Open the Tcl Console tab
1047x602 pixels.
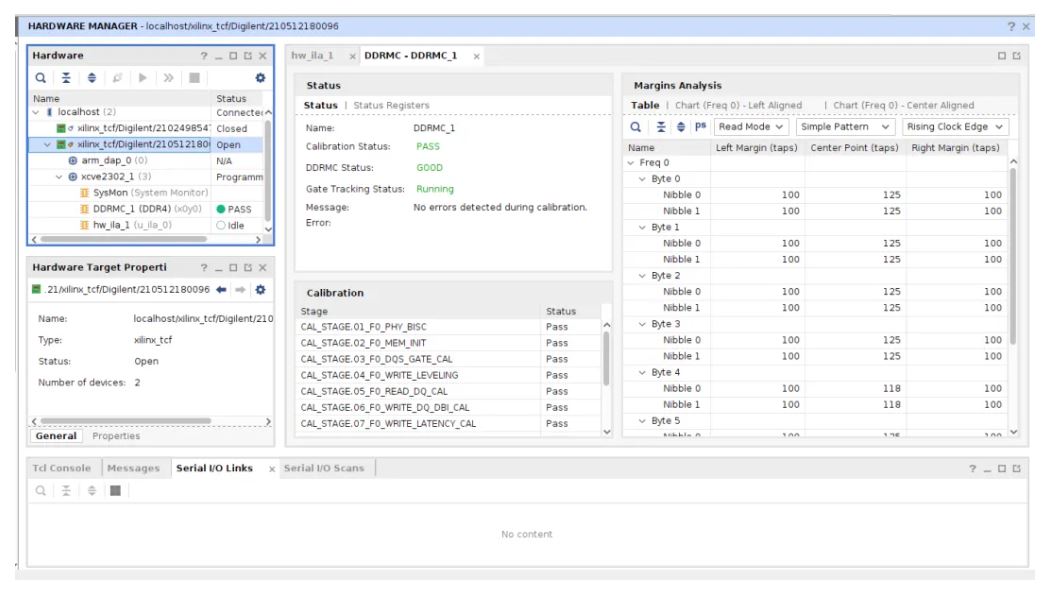pos(61,469)
